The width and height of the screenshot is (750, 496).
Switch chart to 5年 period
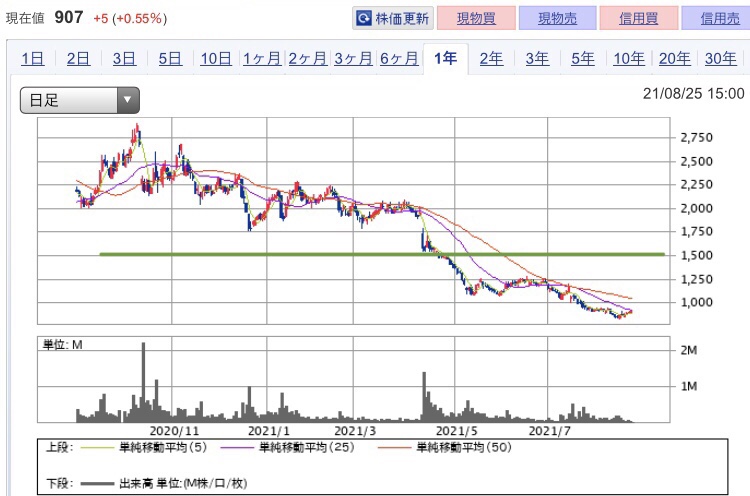point(583,59)
